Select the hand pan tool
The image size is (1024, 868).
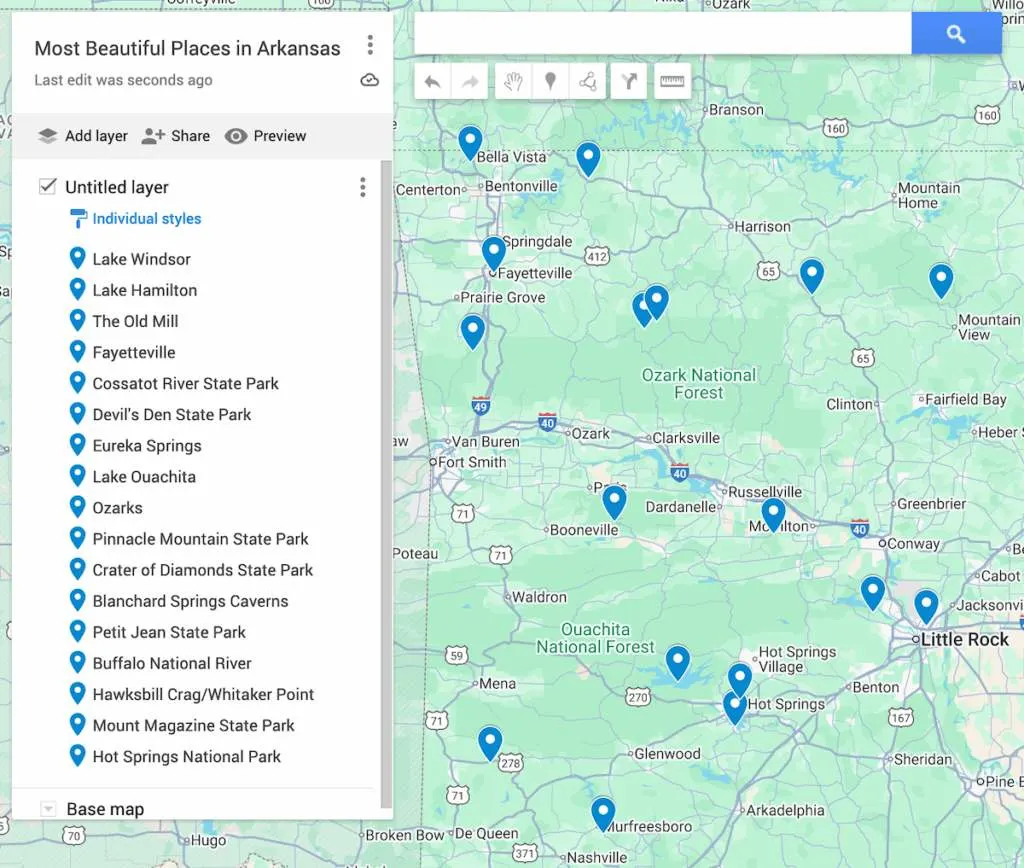513,82
